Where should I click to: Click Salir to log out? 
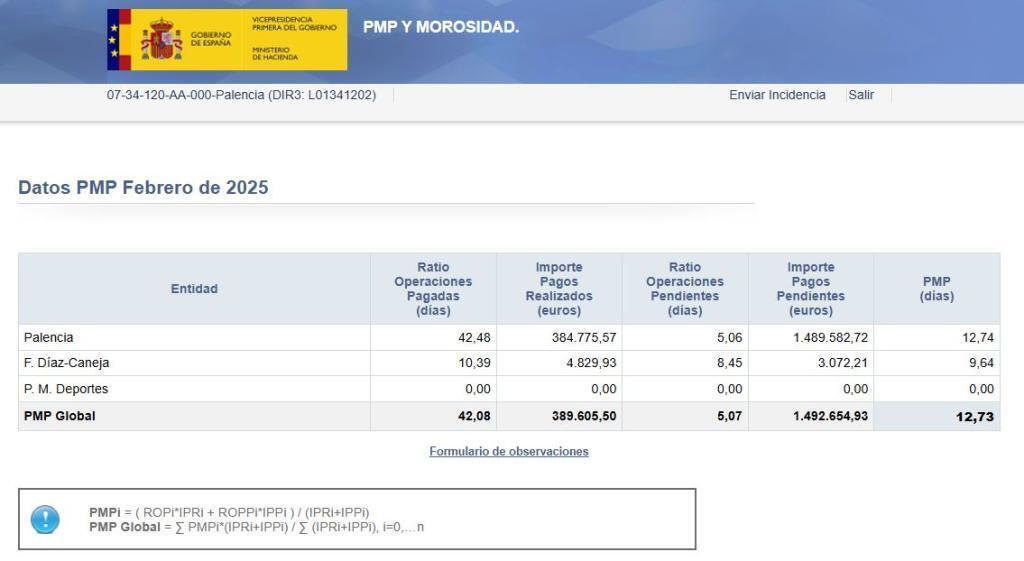pos(860,95)
